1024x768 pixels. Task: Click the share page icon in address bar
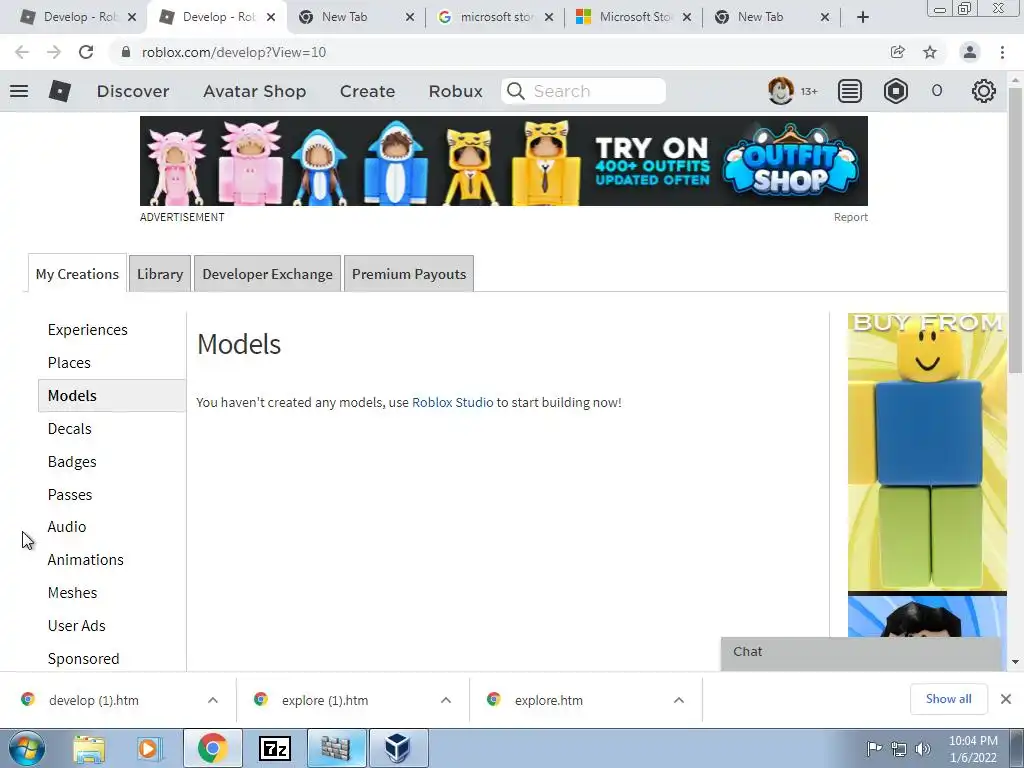[x=897, y=52]
